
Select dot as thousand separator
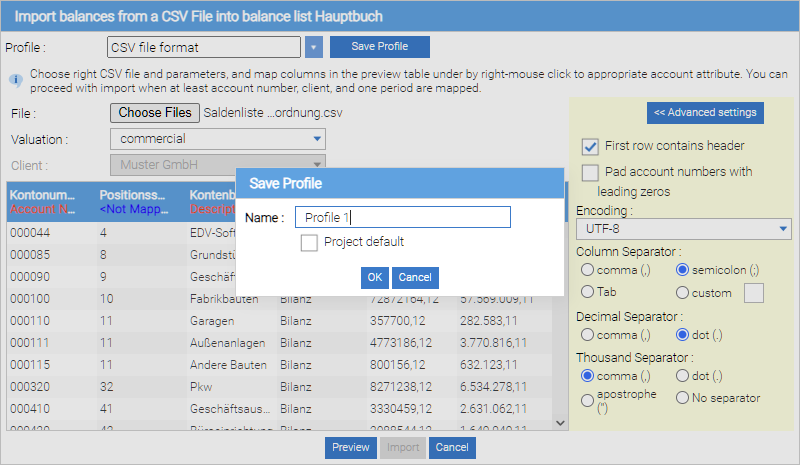pos(683,376)
